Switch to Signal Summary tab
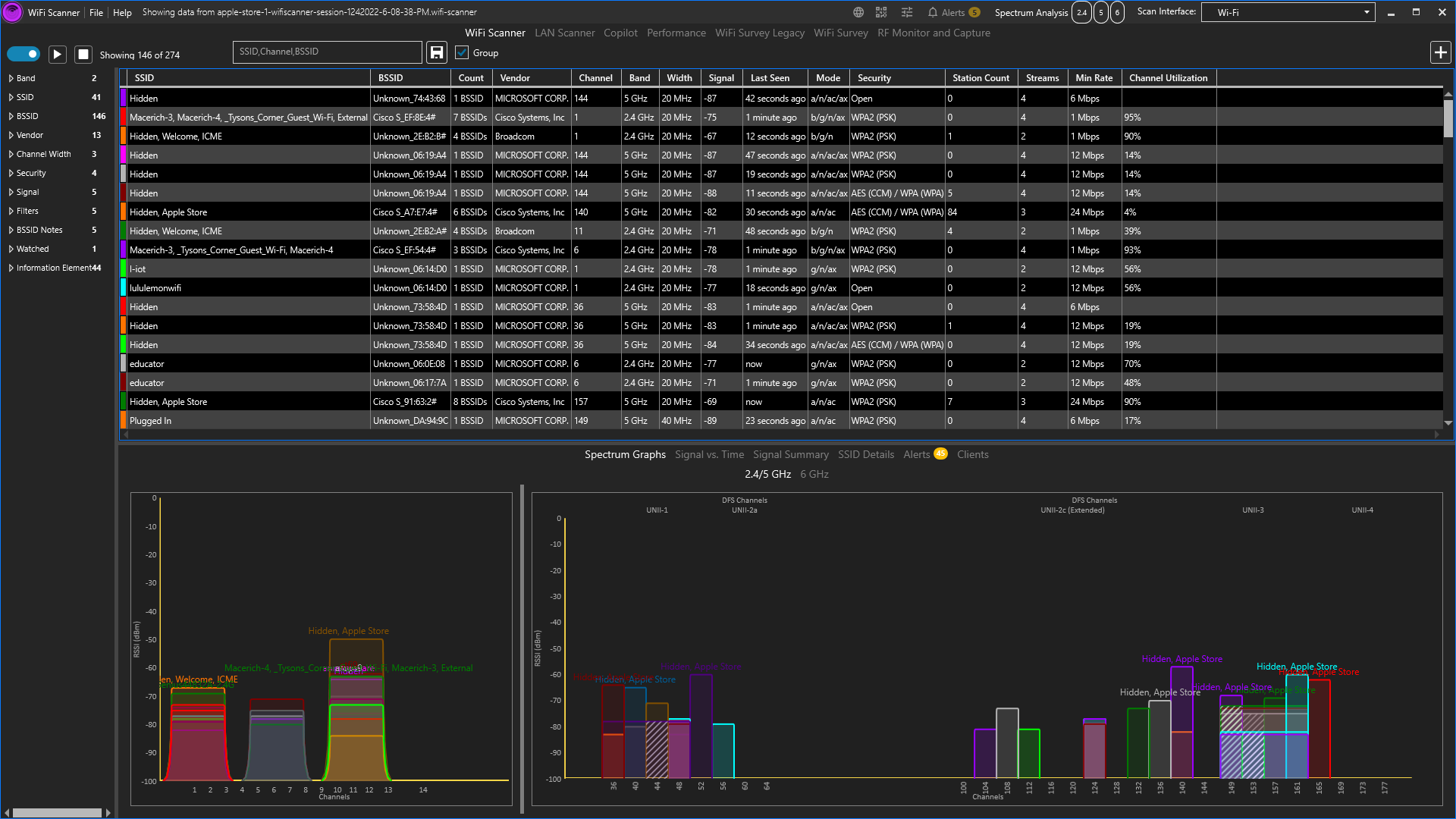The image size is (1456, 819). 791,454
